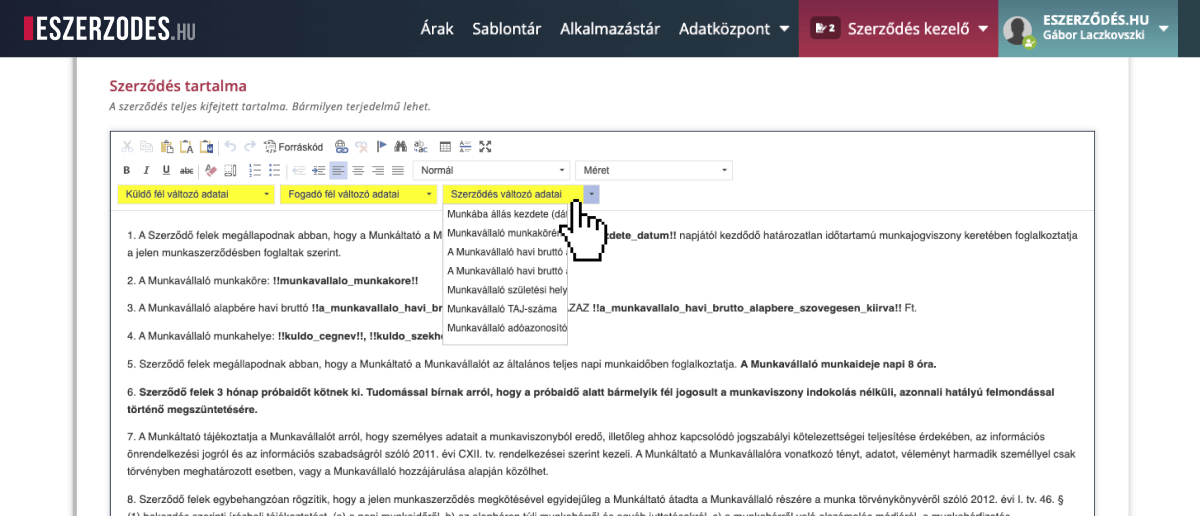
Task: Click the Remove format eraser icon
Action: pyautogui.click(x=210, y=170)
